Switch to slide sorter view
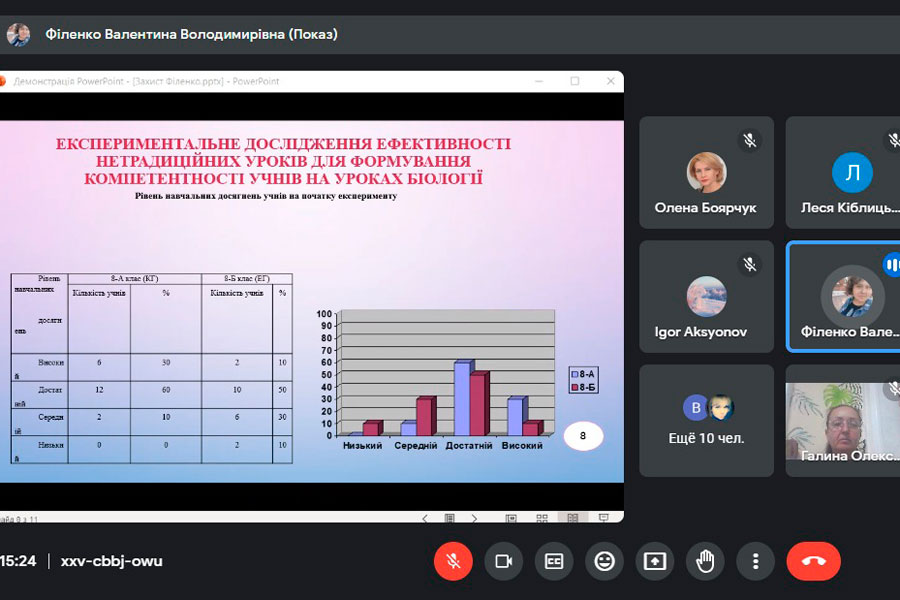 pos(541,518)
